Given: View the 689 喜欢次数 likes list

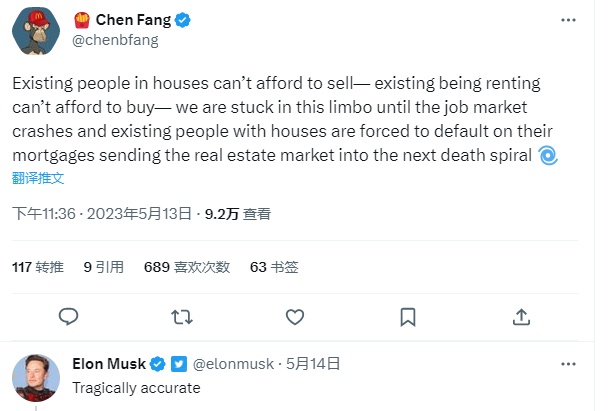Looking at the screenshot, I should tap(187, 267).
